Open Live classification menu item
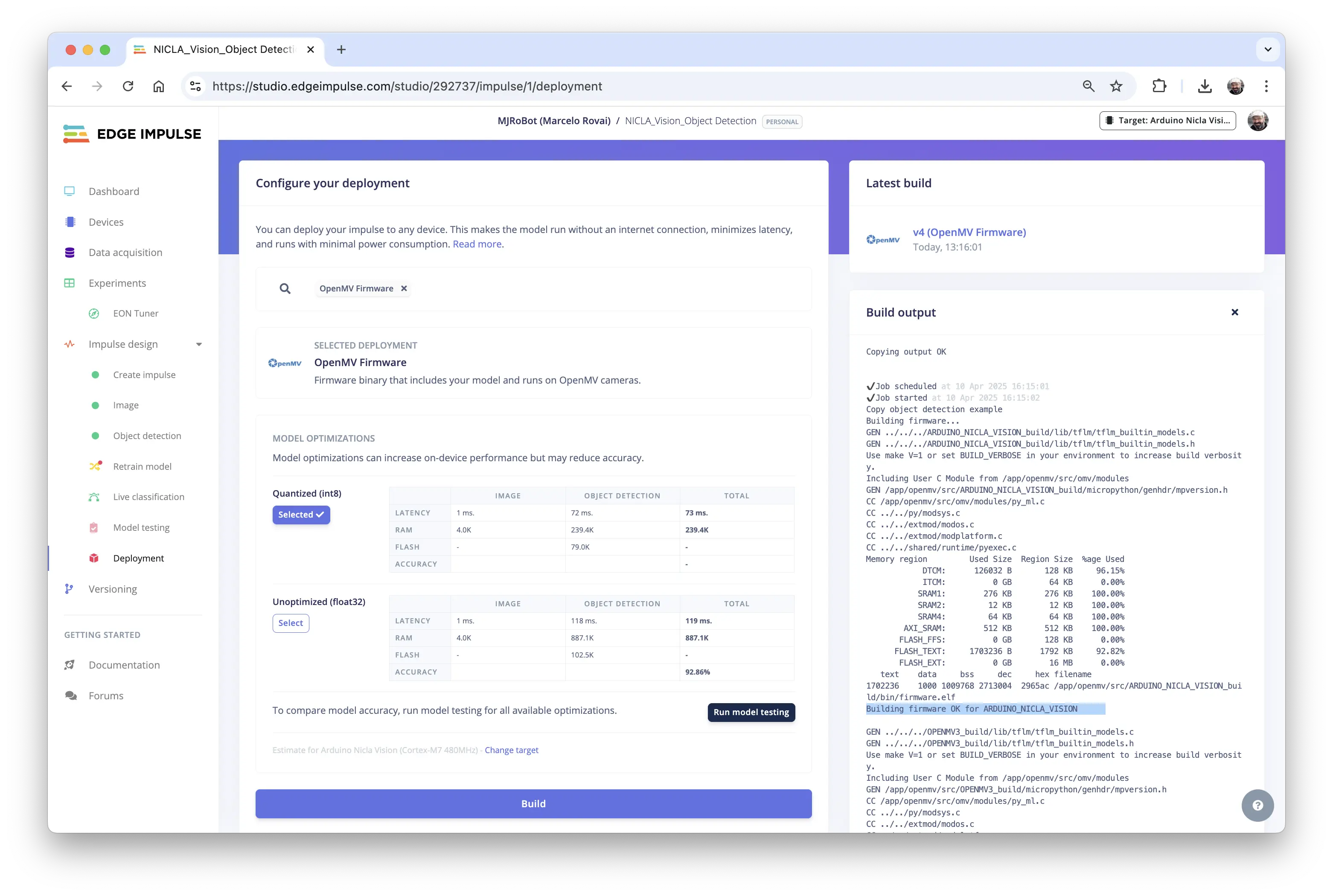The image size is (1333, 896). [x=148, y=497]
